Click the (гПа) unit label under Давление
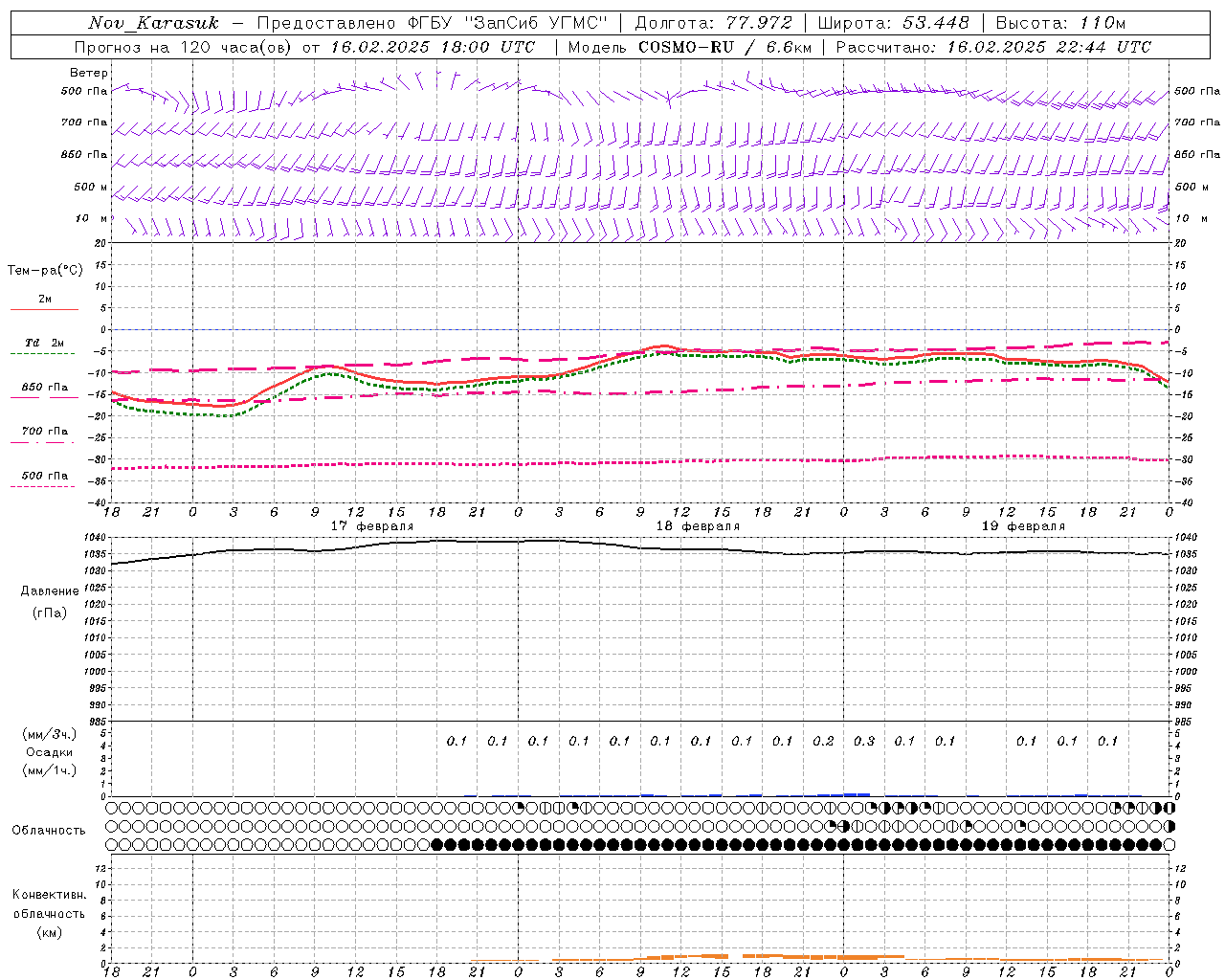The image size is (1225, 980). tap(50, 612)
